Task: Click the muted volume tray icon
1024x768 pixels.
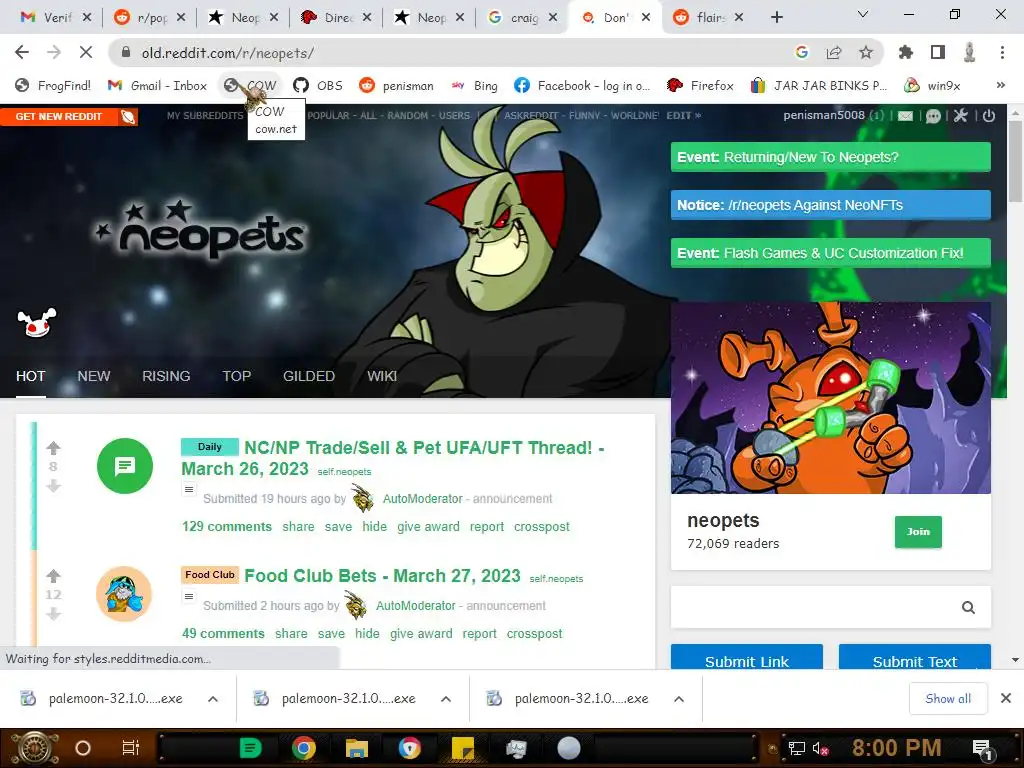Action: click(x=820, y=748)
